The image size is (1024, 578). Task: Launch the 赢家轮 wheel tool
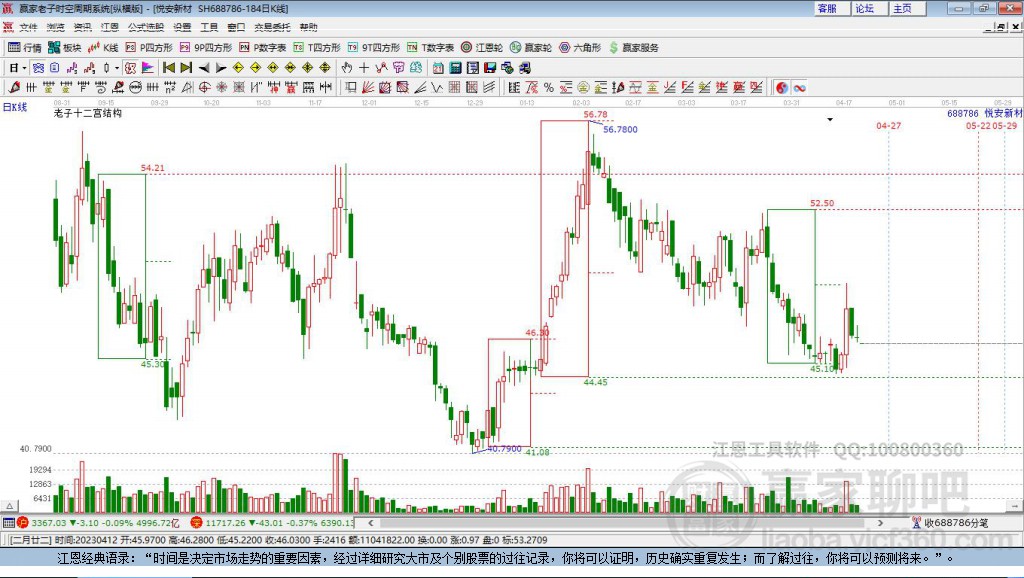click(531, 48)
